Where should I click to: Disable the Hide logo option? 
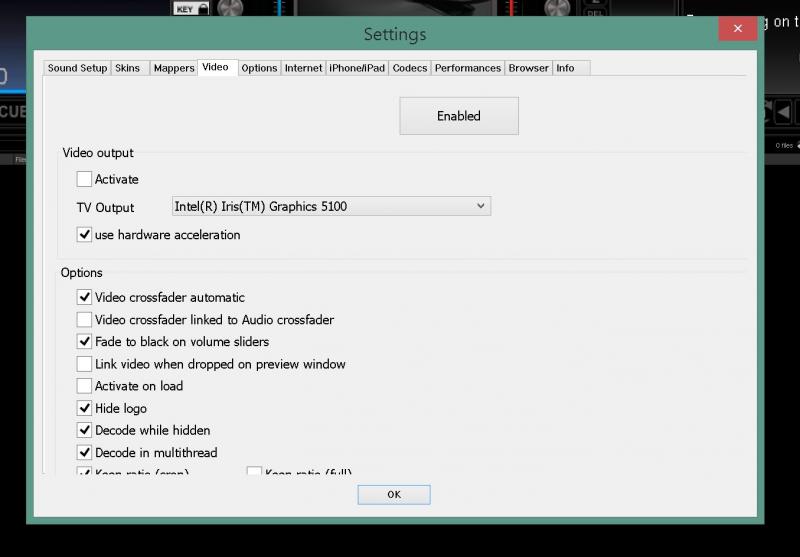[84, 408]
